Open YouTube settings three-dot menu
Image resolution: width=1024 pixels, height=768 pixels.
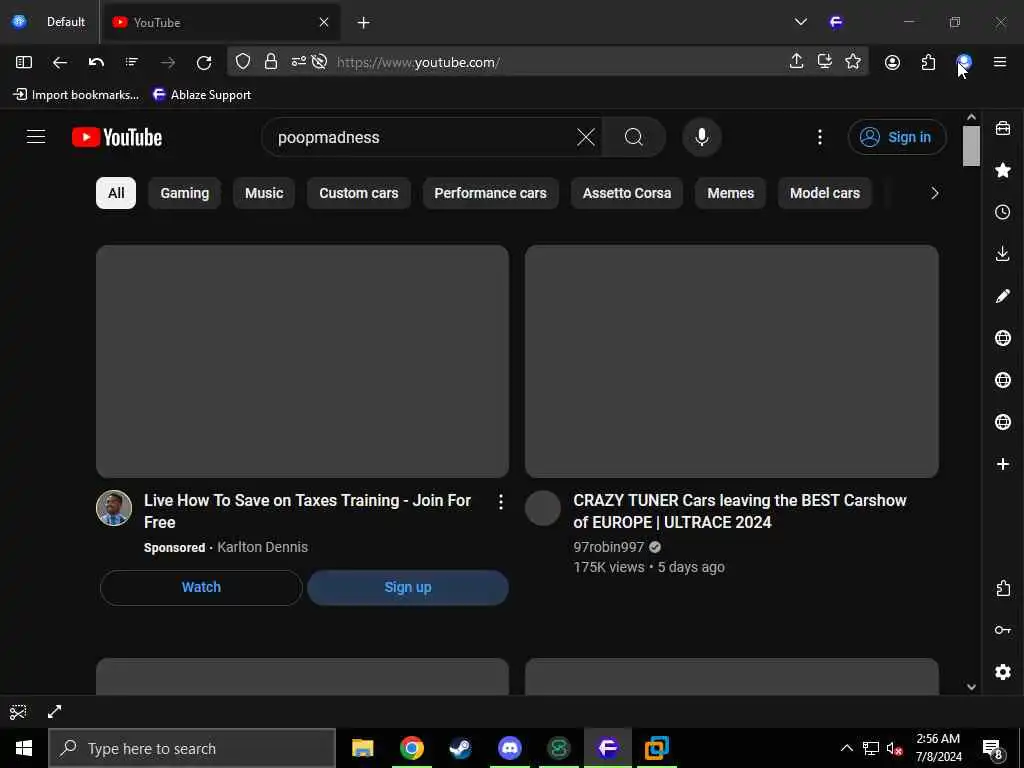[820, 137]
